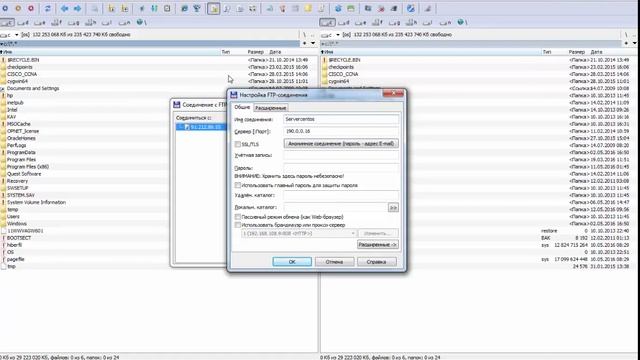Click folder icon beside Windows in left panel
This screenshot has height=360, width=640.
tap(3, 224)
